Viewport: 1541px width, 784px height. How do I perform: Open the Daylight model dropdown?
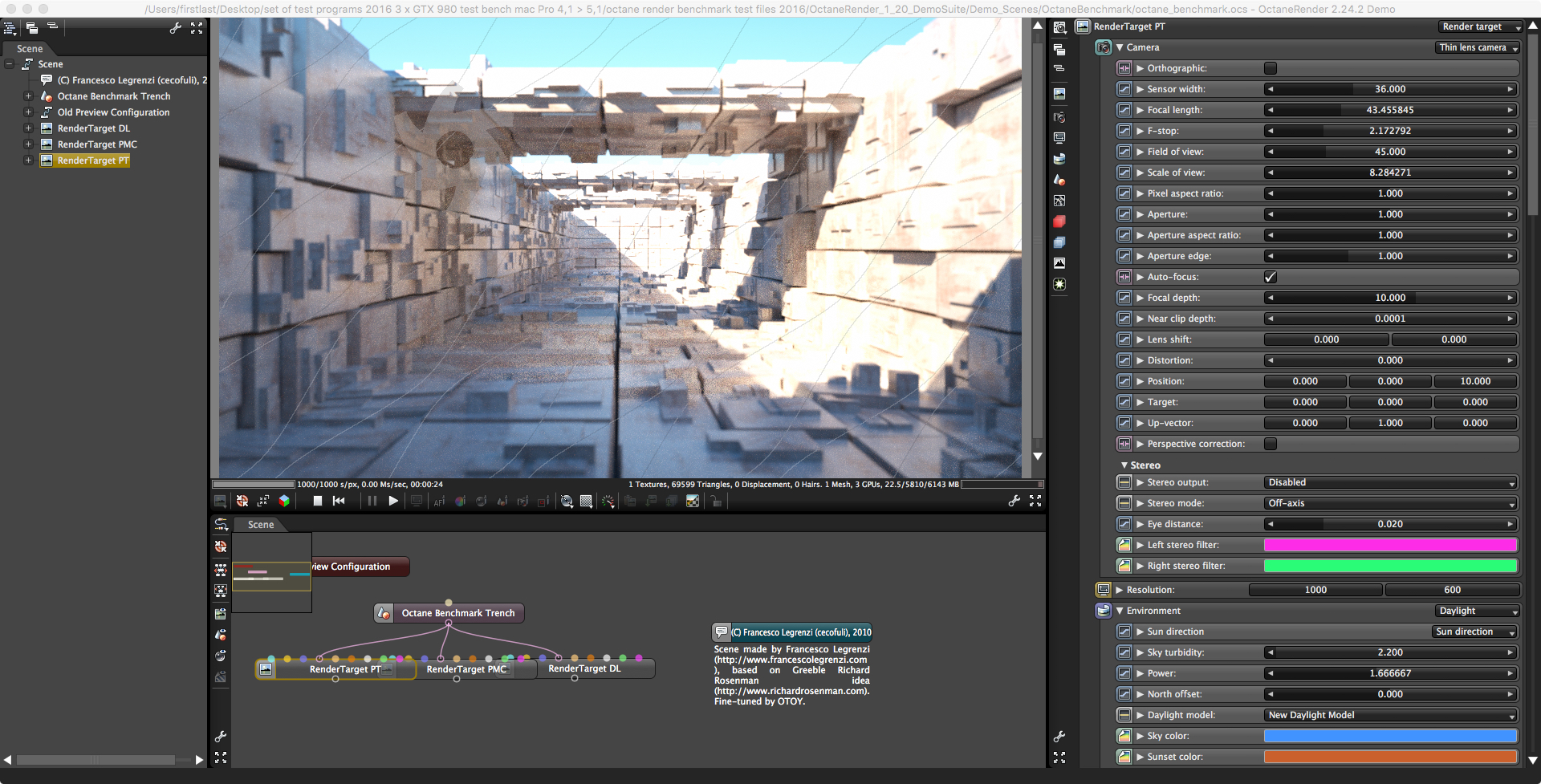coord(1390,715)
